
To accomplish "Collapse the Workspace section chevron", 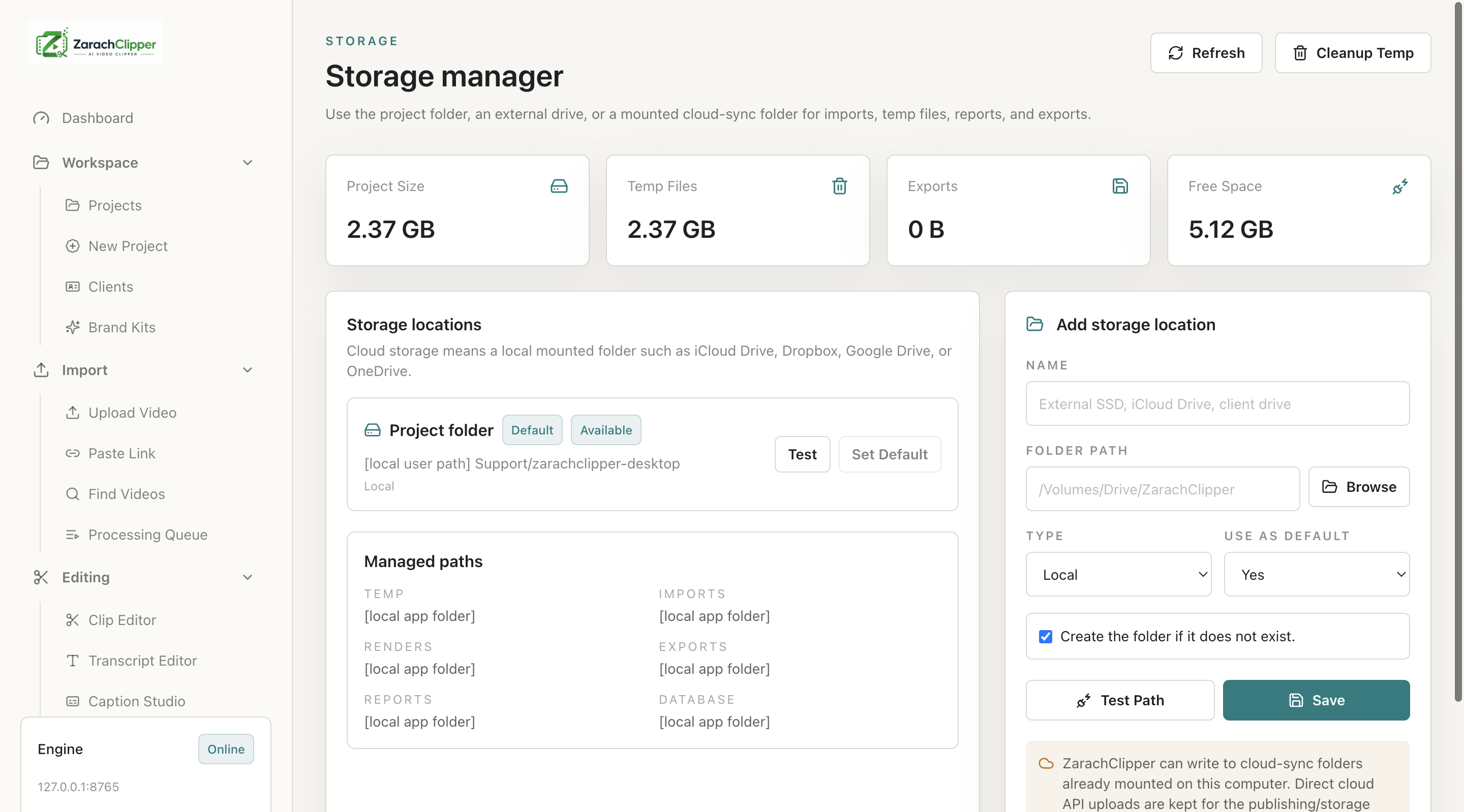I will (247, 163).
